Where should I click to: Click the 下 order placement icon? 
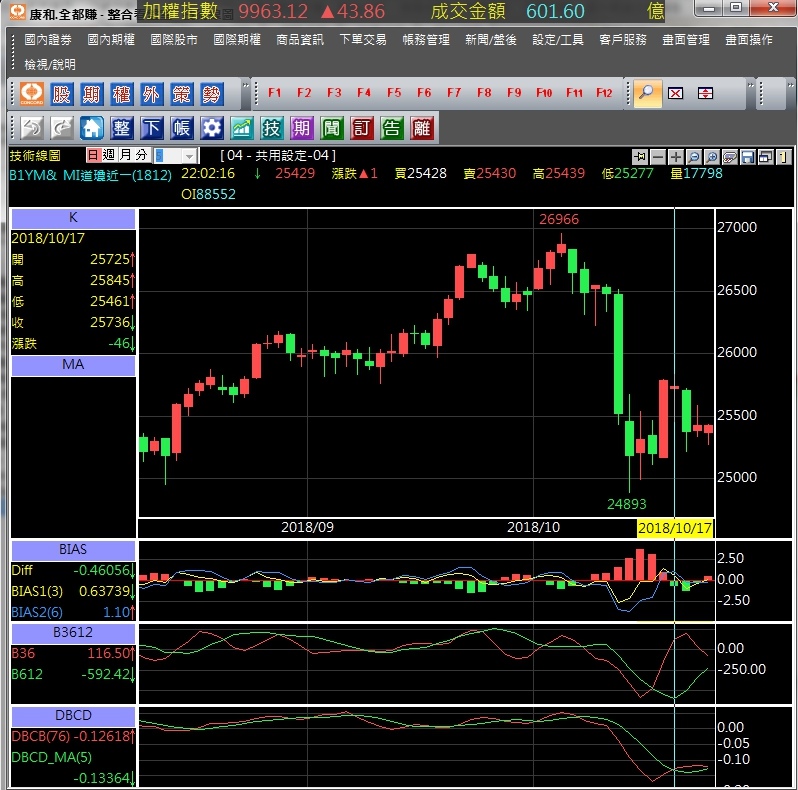tap(152, 128)
